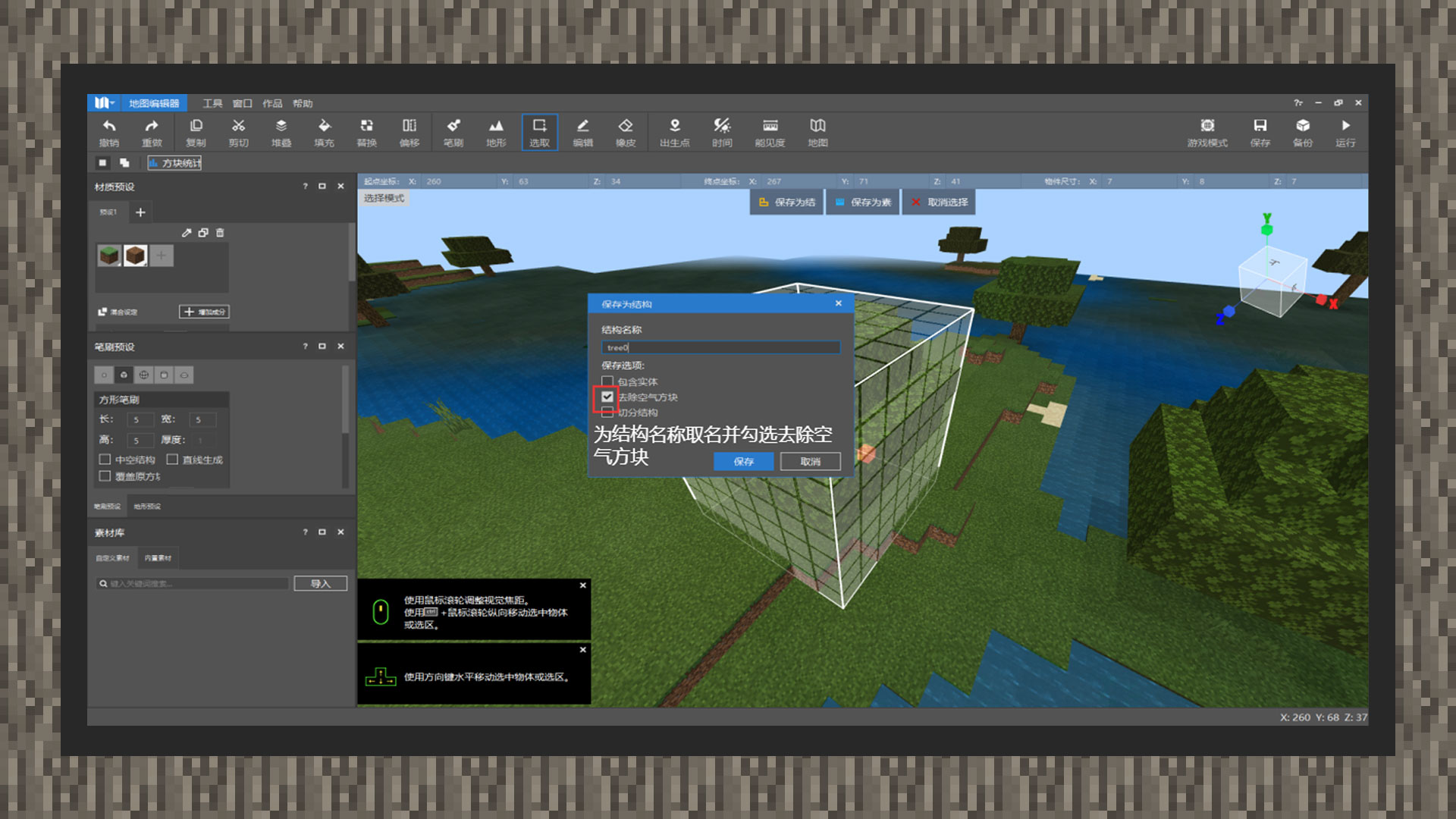
Task: Close the mouse wheel hint popup
Action: tap(582, 585)
